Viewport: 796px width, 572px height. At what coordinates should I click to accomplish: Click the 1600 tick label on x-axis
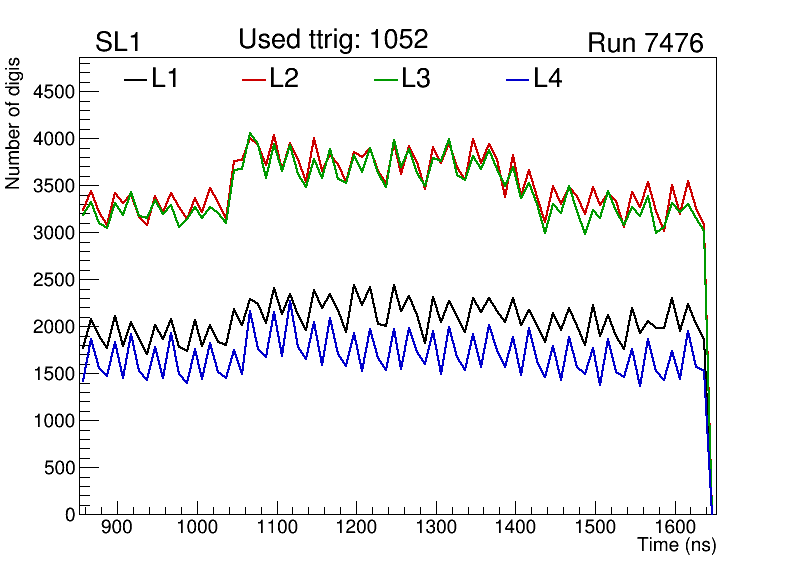673,527
